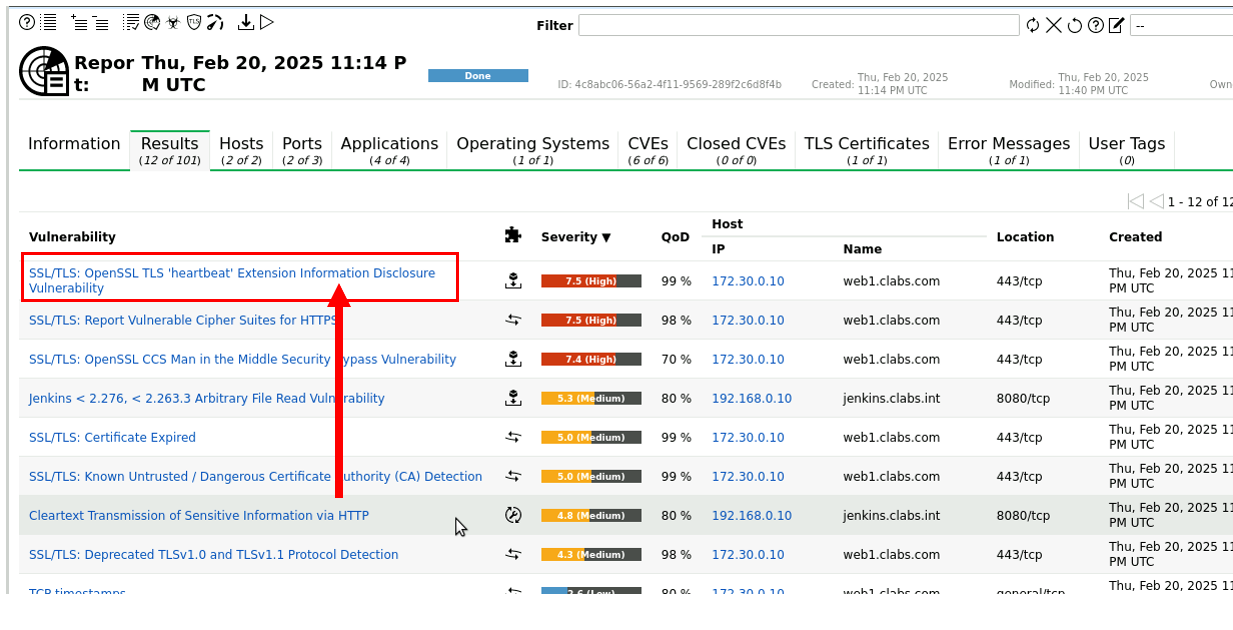Switch to the Operating Systems tab
The width and height of the screenshot is (1233, 630).
[x=532, y=150]
